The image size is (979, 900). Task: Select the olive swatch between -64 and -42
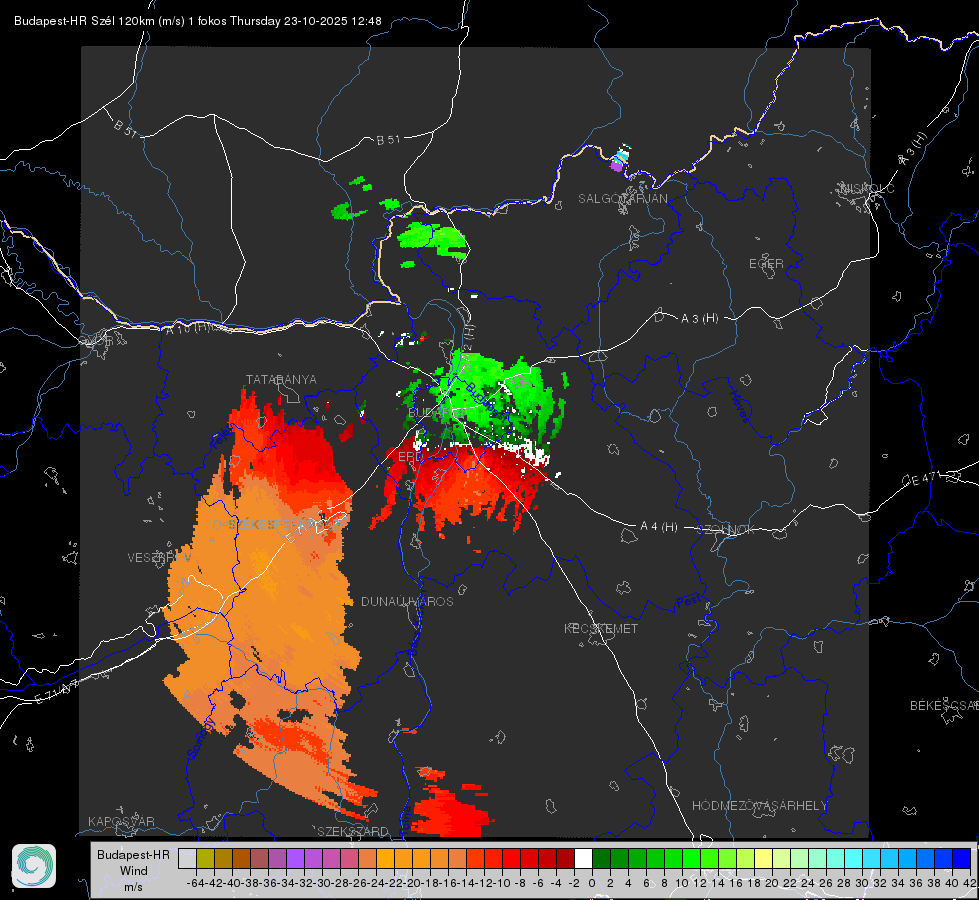[x=205, y=858]
